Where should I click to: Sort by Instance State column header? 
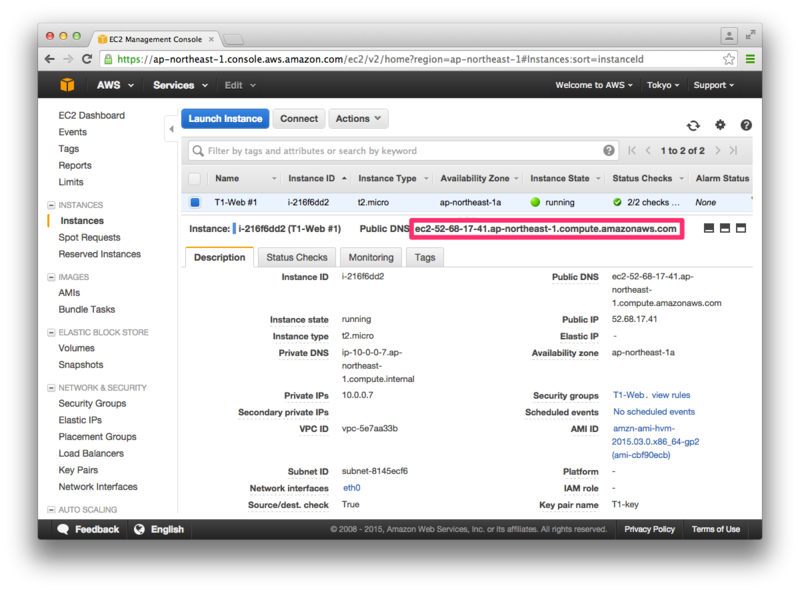(559, 179)
